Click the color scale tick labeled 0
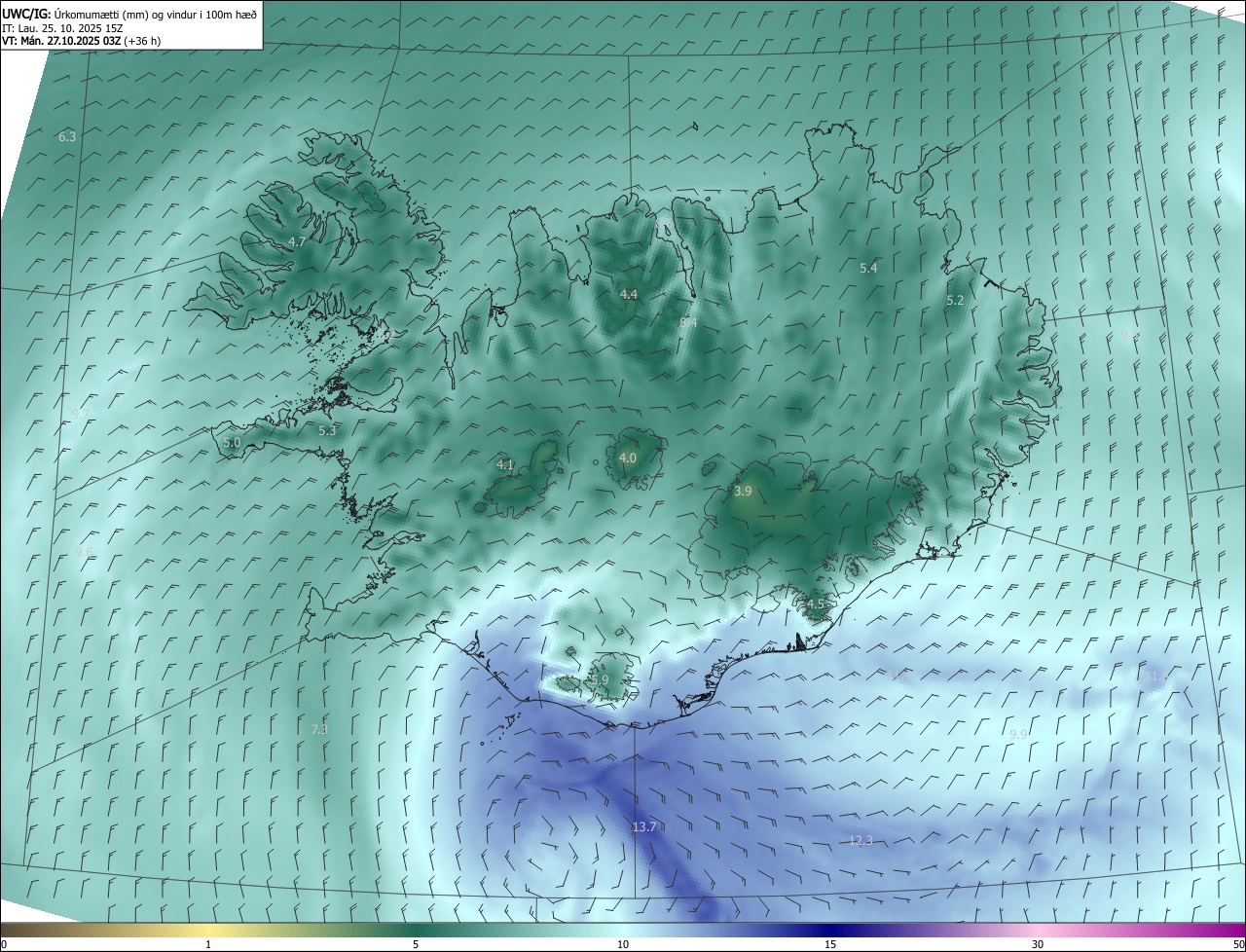Viewport: 1246px width, 952px height. pyautogui.click(x=4, y=944)
